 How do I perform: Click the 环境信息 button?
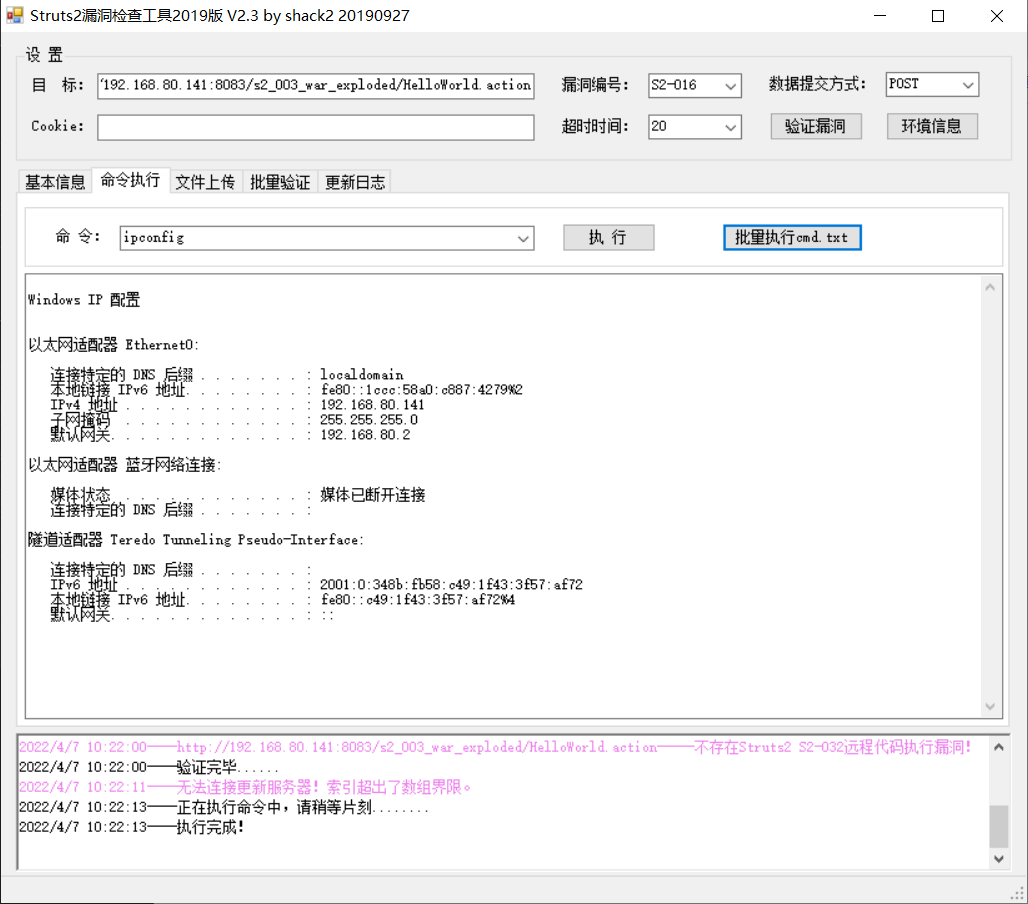[x=932, y=126]
